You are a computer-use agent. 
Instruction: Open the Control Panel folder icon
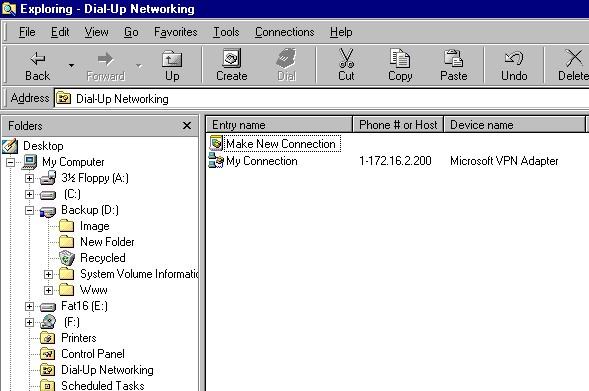(x=48, y=354)
